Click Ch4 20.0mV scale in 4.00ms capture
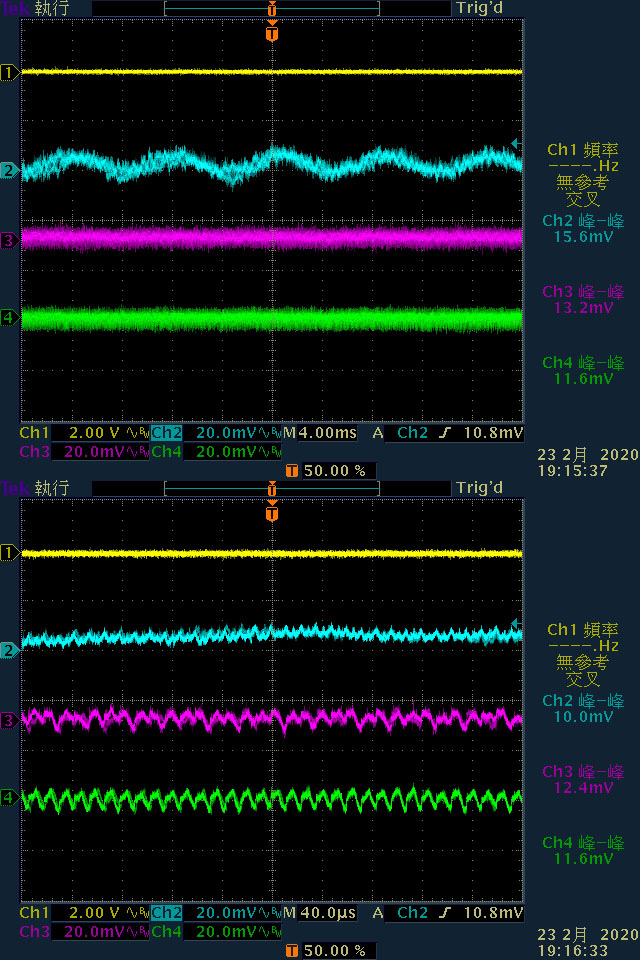The height and width of the screenshot is (960, 640). pos(216,452)
